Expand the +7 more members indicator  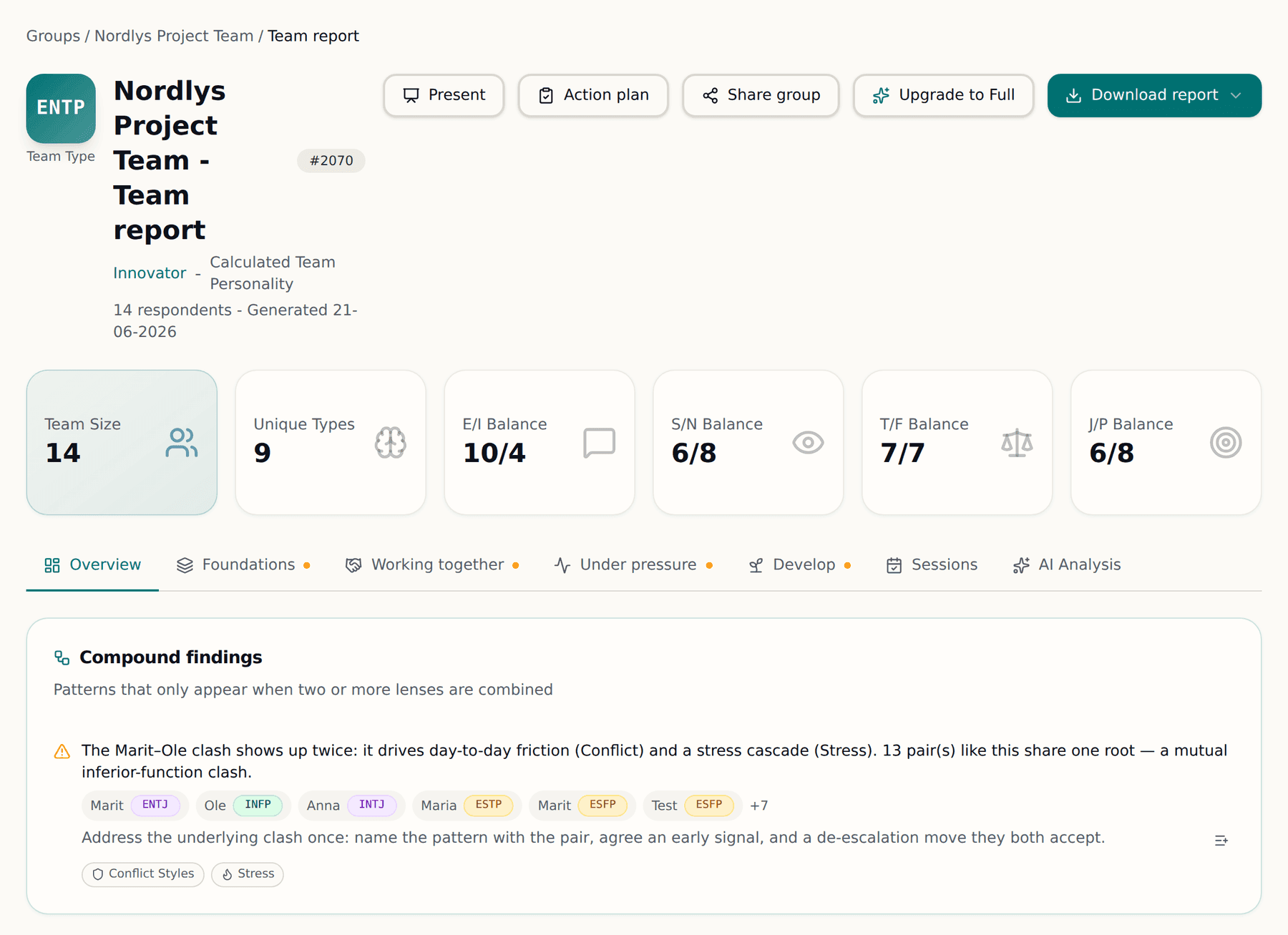(759, 806)
